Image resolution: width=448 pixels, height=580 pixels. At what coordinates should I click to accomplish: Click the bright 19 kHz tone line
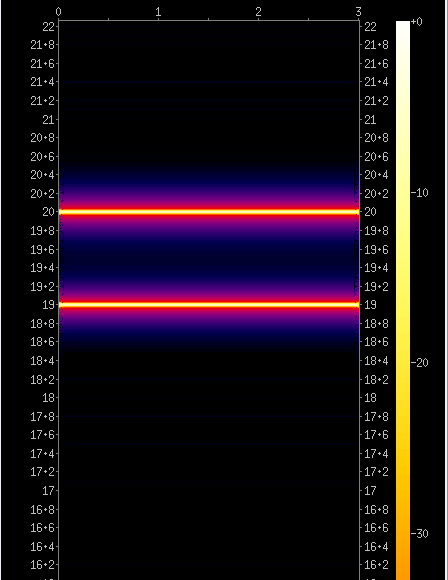209,305
